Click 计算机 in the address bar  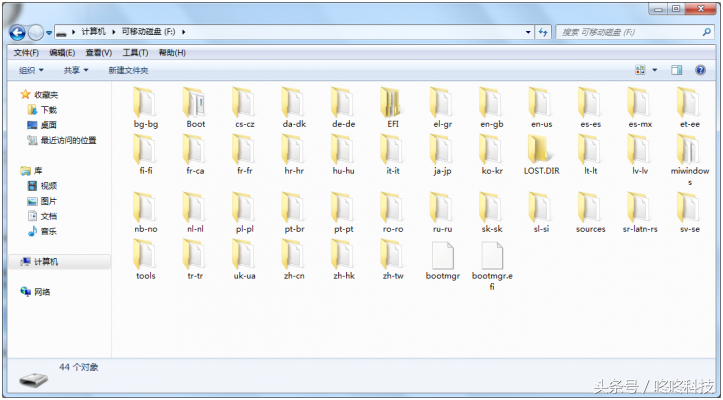[93, 32]
